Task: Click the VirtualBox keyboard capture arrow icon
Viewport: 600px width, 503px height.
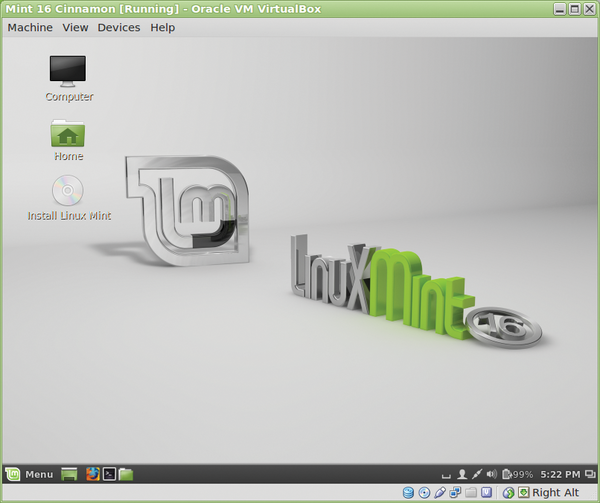Action: coord(523,492)
